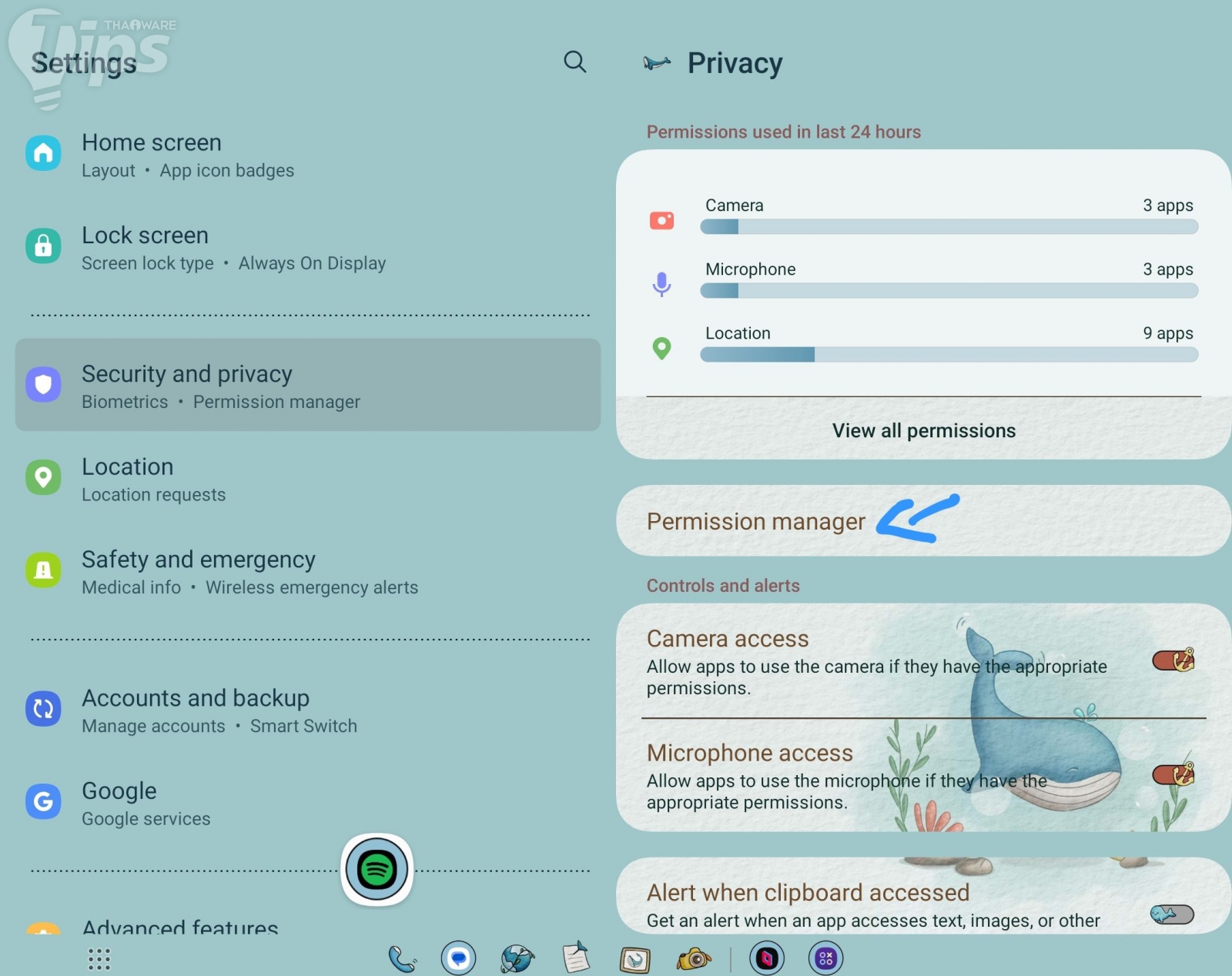
Task: Launch the Camera app from the taskbar
Action: point(694,959)
